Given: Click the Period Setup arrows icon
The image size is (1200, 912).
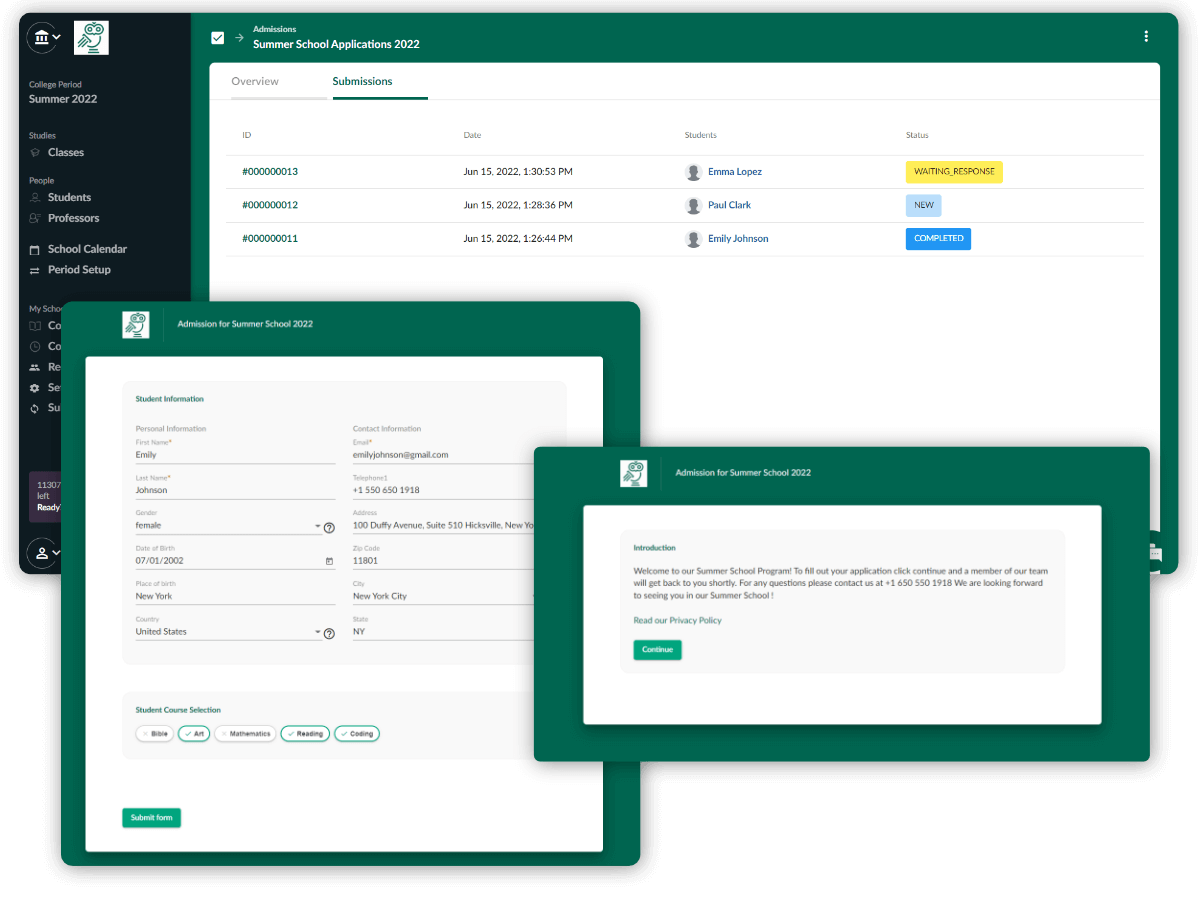Looking at the screenshot, I should click(x=35, y=270).
